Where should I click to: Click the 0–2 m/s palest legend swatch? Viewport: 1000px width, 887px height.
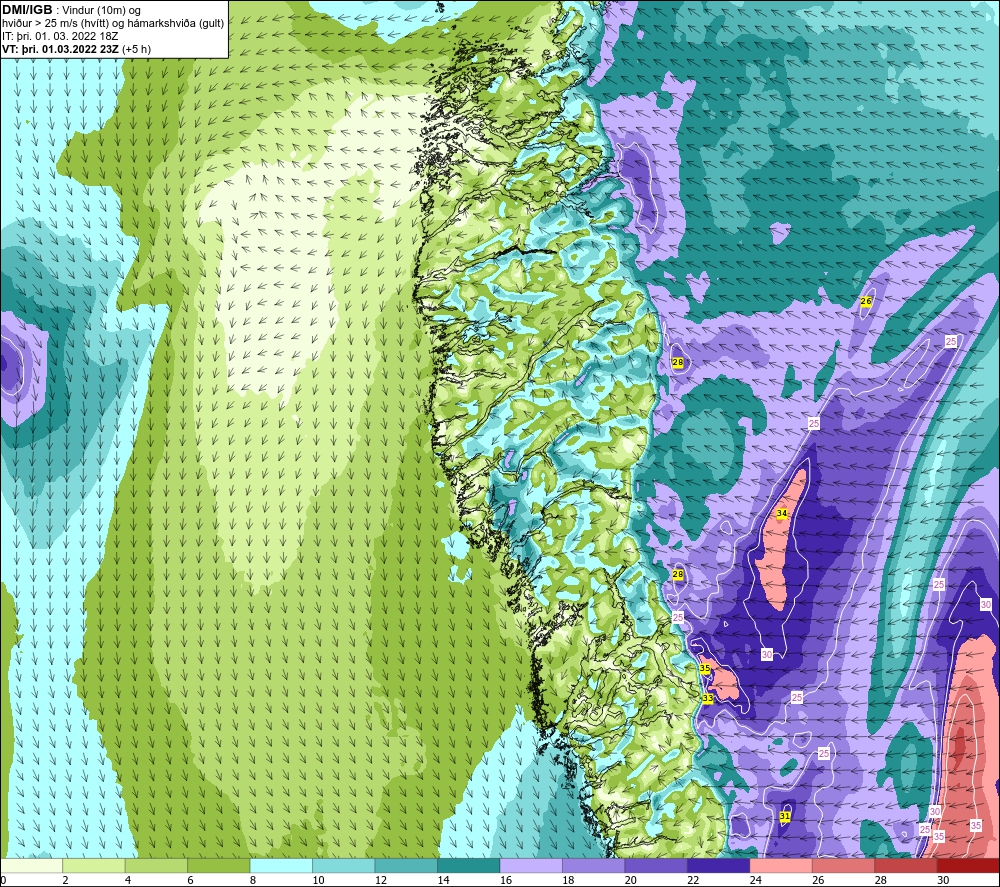pyautogui.click(x=31, y=866)
